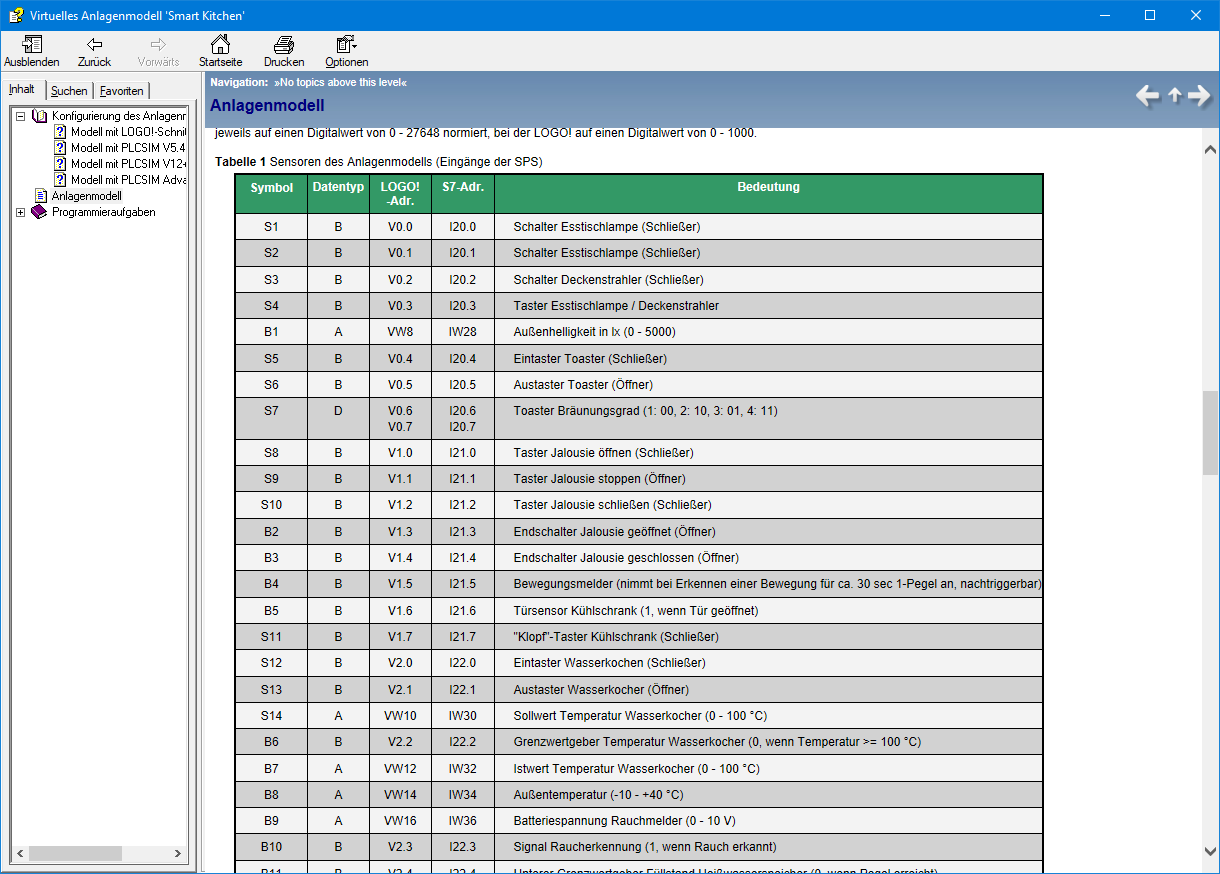The width and height of the screenshot is (1220, 874).
Task: Switch to the Suchen tab
Action: tap(69, 91)
